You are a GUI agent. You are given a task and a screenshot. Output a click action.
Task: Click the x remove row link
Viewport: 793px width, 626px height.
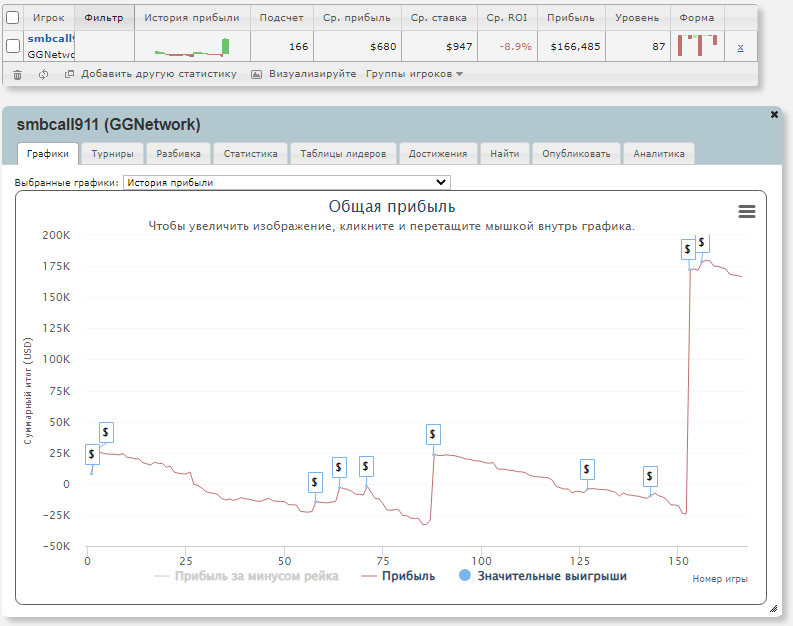740,48
